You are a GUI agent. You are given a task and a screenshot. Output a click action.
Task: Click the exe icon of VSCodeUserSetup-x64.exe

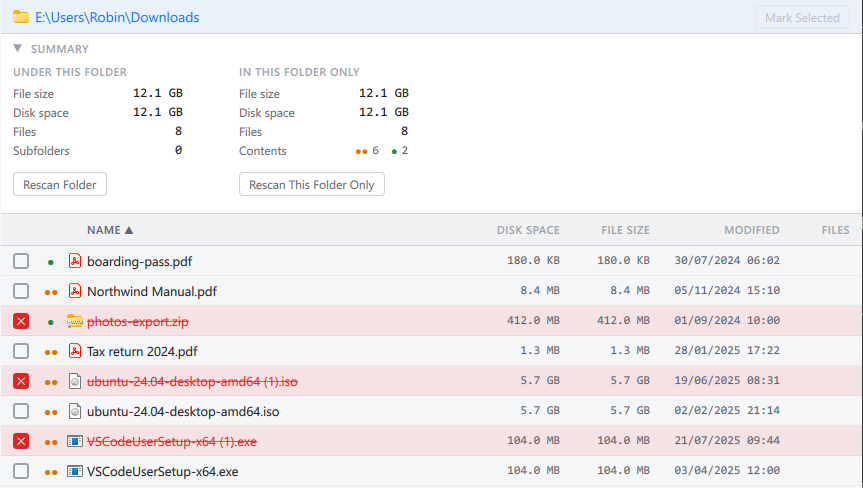pos(75,471)
